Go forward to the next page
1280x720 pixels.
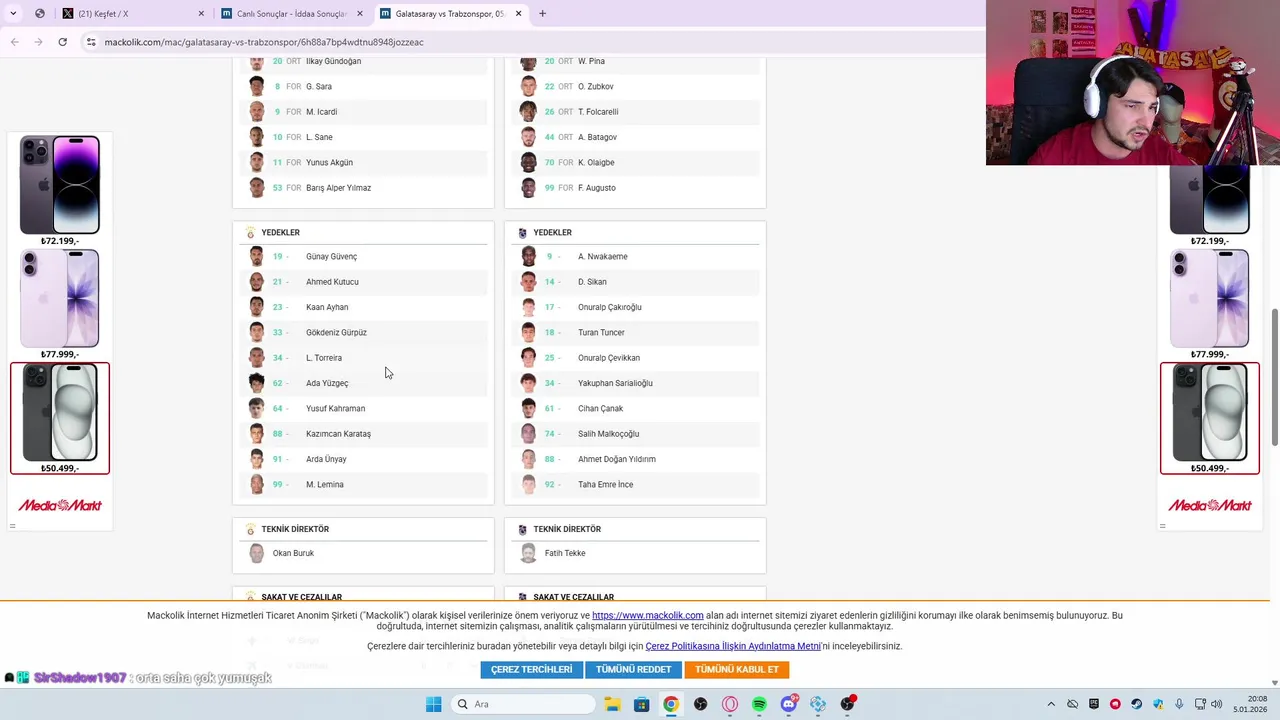[x=38, y=42]
